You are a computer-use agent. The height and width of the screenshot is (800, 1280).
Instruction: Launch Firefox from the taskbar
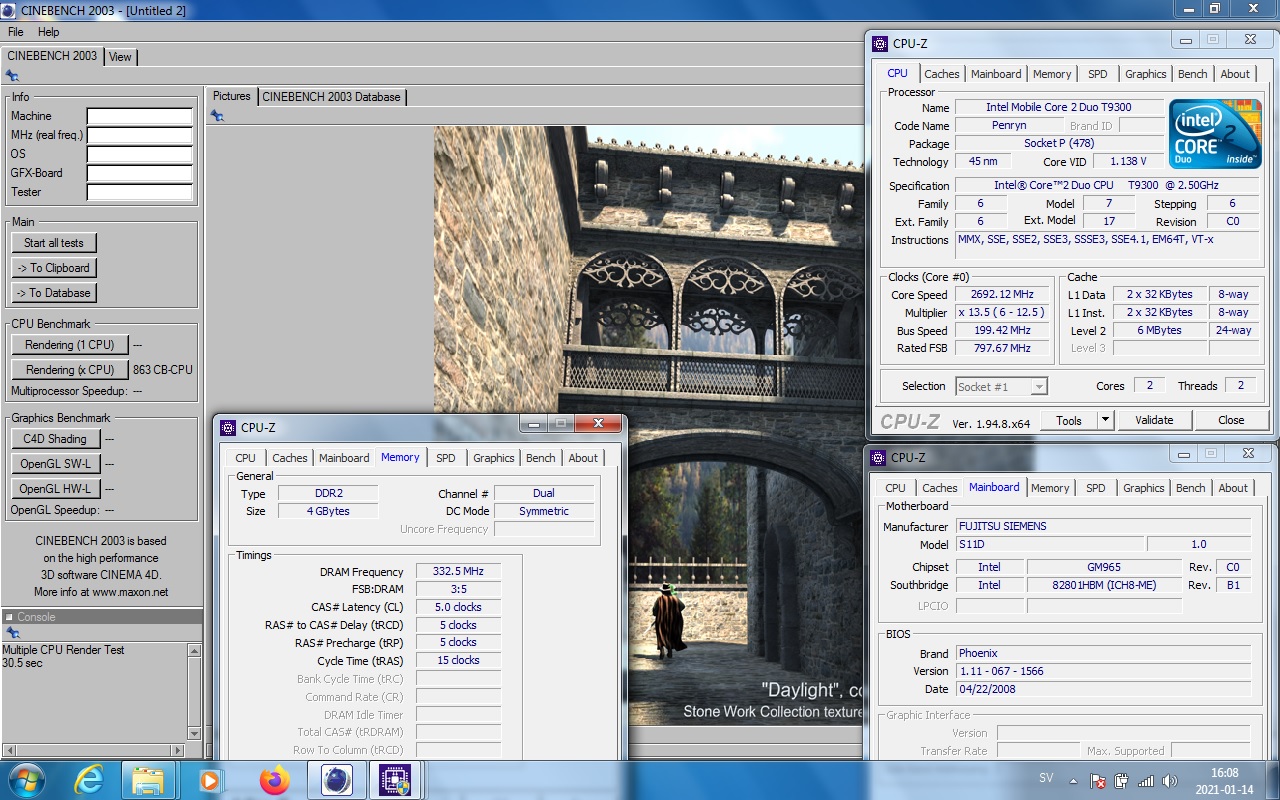pyautogui.click(x=274, y=780)
